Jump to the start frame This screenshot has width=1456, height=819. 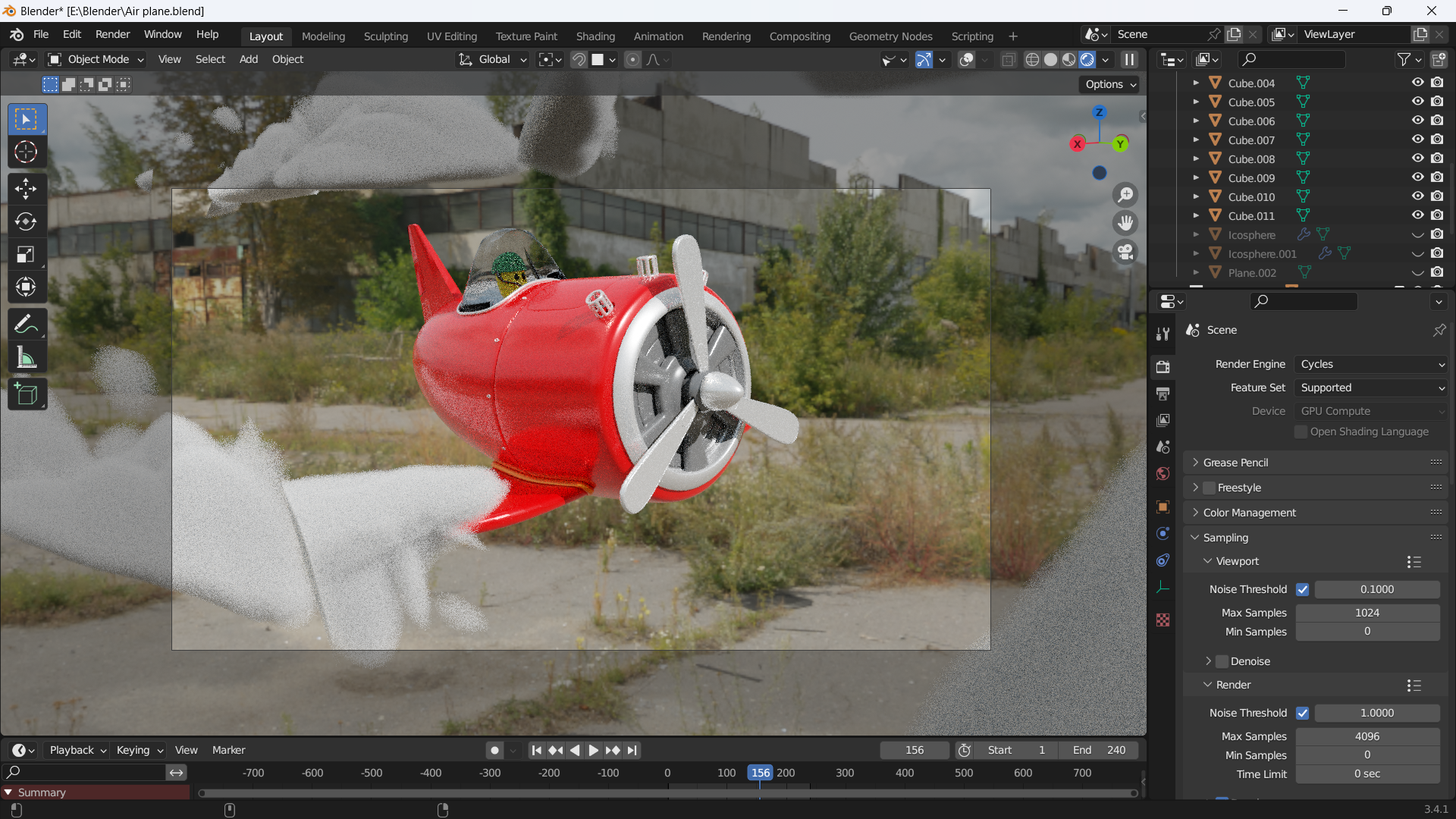click(x=536, y=750)
